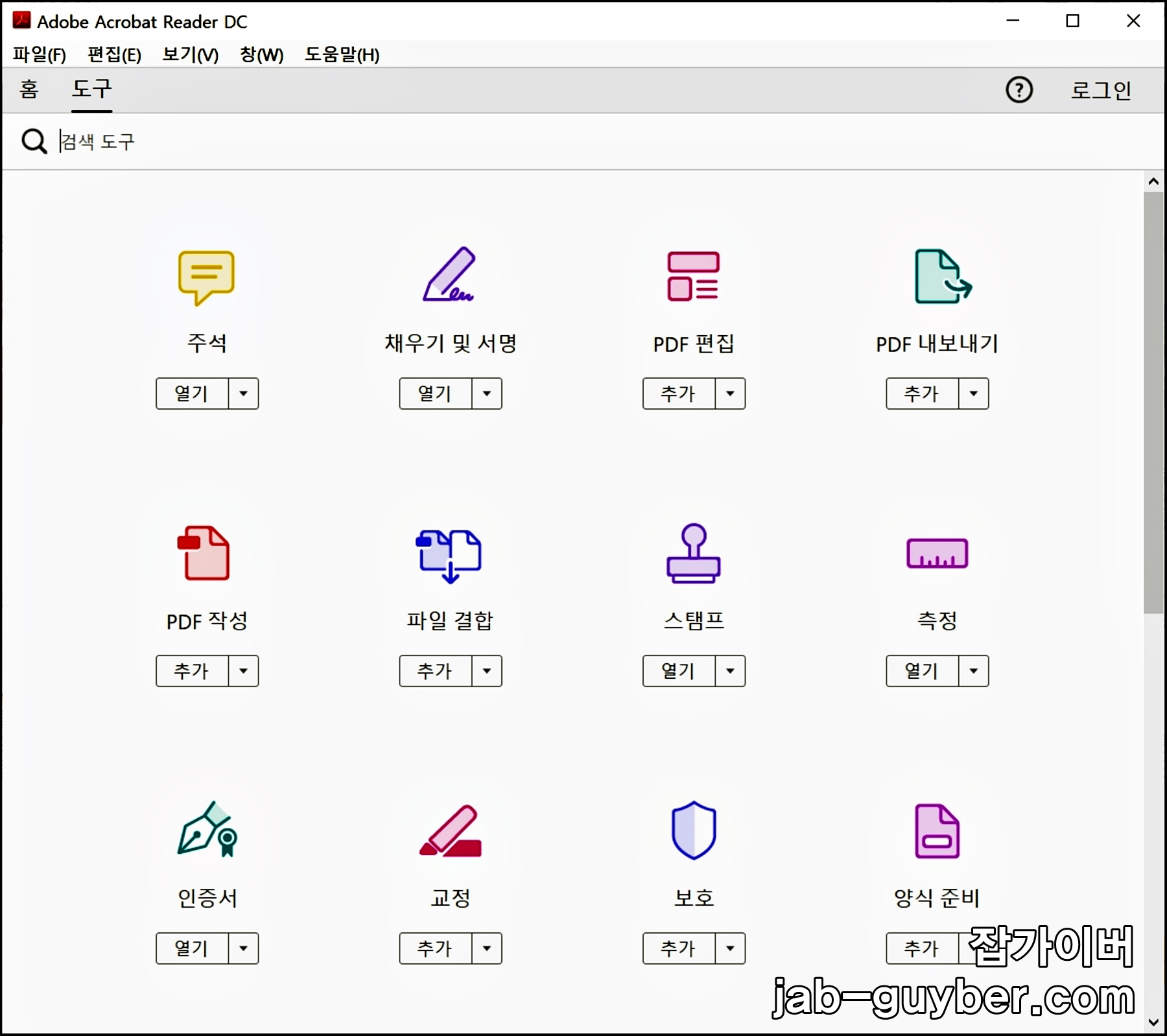Choose the PDF 내보내기 export icon
This screenshot has height=1036, width=1167.
pos(942,276)
